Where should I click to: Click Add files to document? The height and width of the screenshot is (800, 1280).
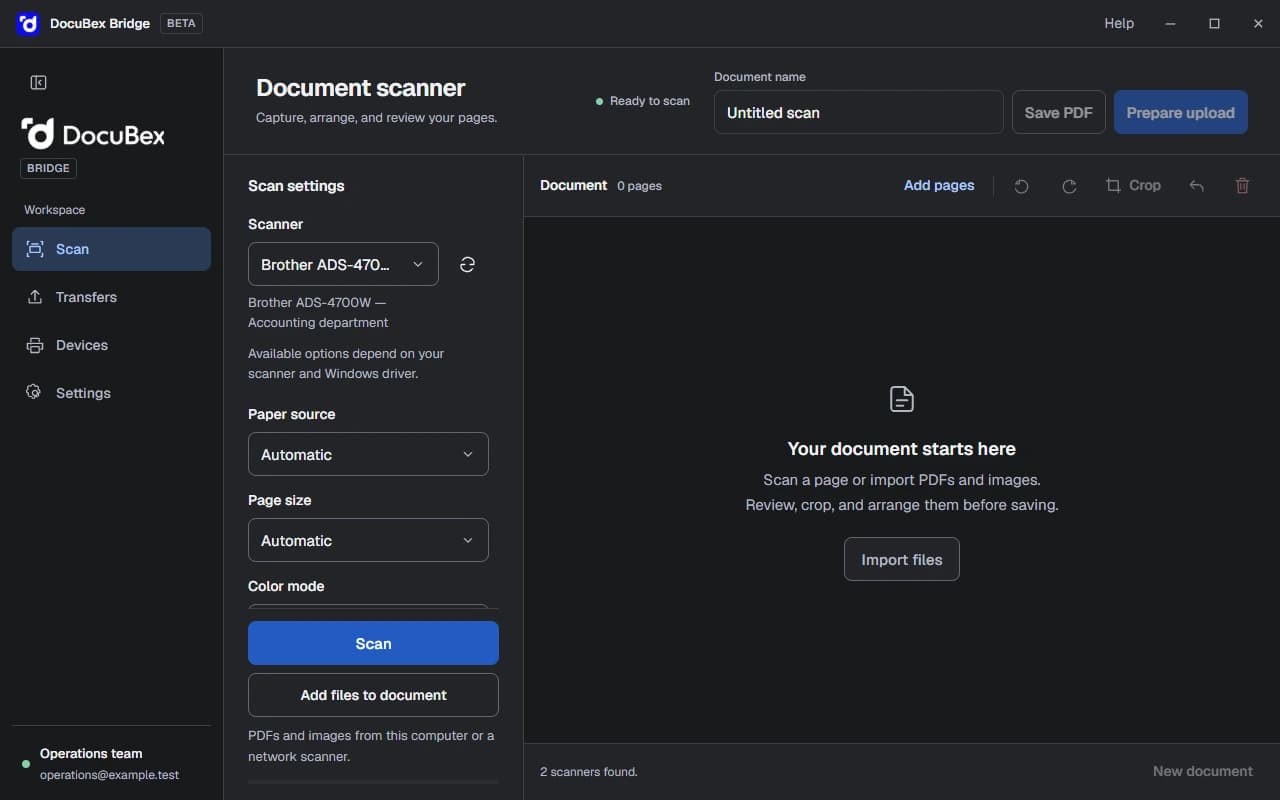tap(373, 695)
